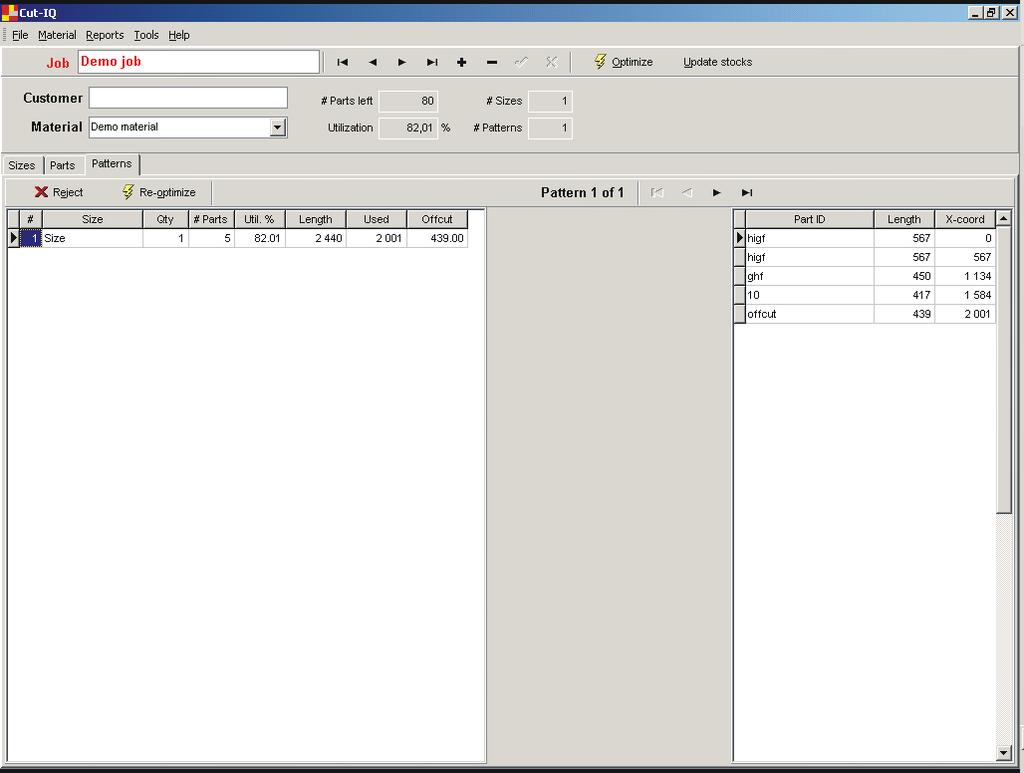Image resolution: width=1024 pixels, height=773 pixels.
Task: Go to last pattern
Action: coord(747,193)
